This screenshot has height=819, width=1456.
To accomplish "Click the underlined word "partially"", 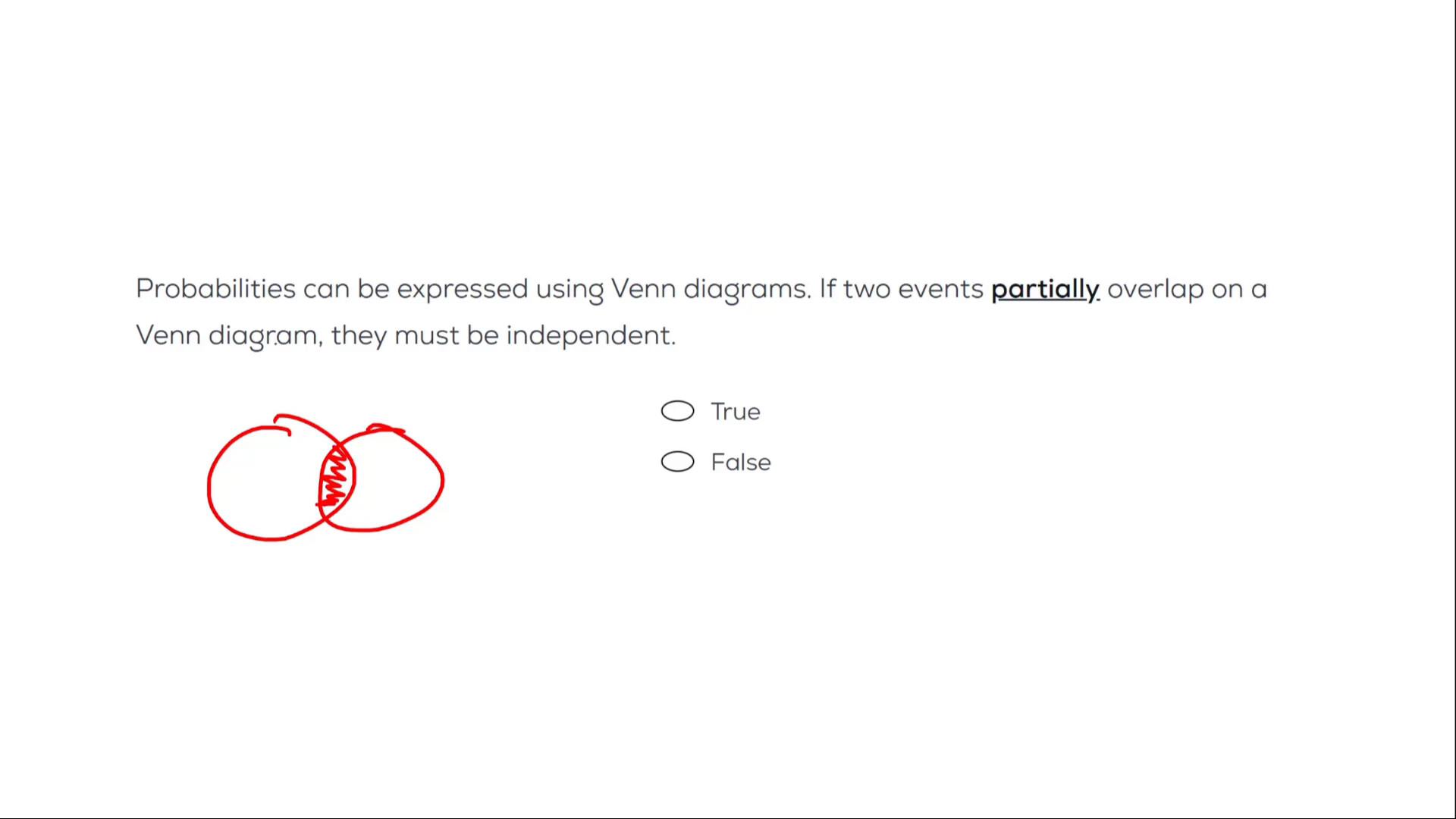I will pos(1044,289).
